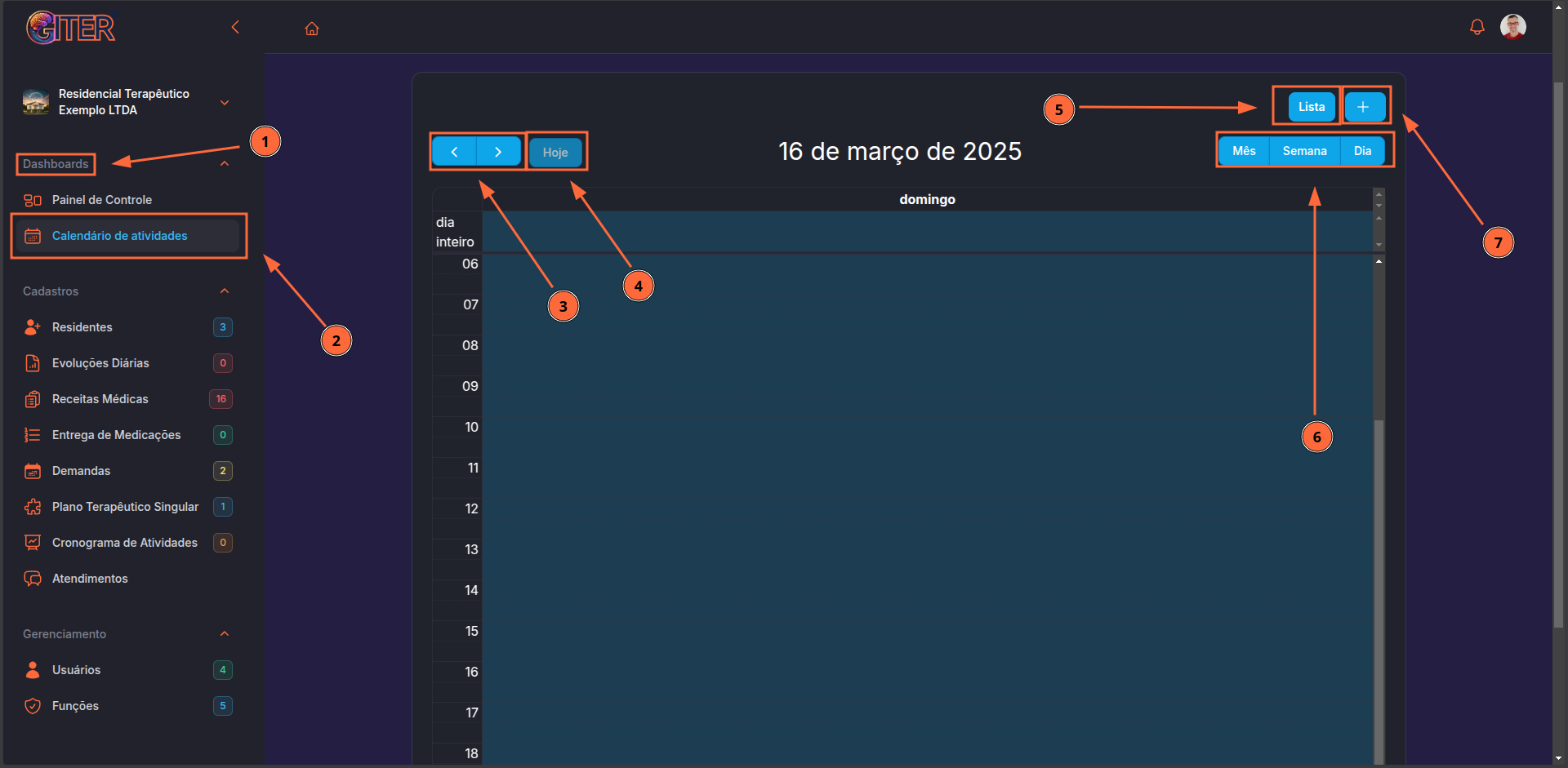Image resolution: width=1568 pixels, height=768 pixels.
Task: Open Evoluções Diárias
Action: tap(100, 363)
